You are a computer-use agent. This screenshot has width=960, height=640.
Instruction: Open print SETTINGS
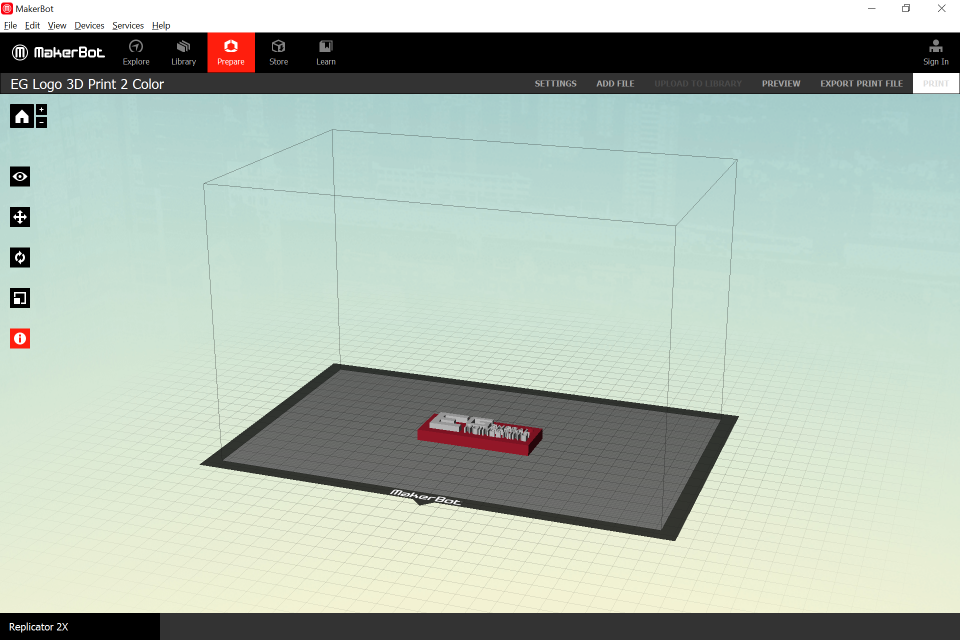555,83
